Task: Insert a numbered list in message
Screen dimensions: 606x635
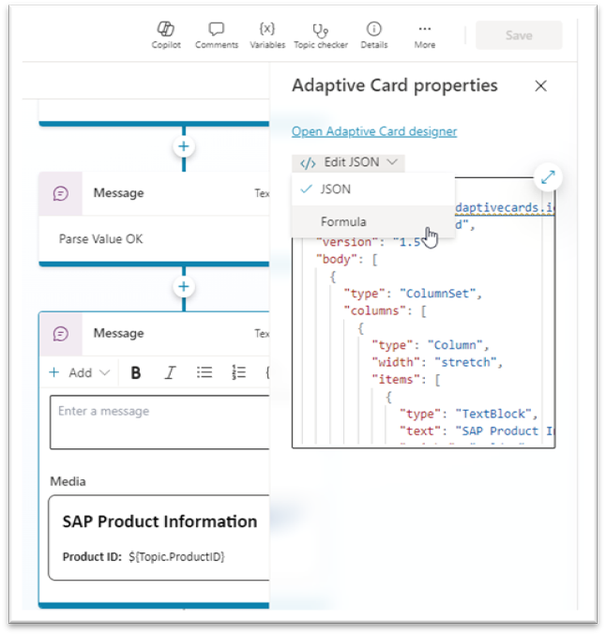Action: tap(239, 373)
